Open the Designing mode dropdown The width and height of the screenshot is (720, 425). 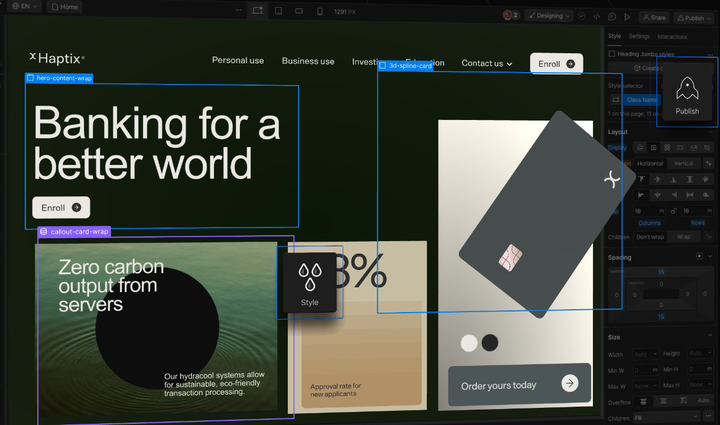pyautogui.click(x=549, y=16)
